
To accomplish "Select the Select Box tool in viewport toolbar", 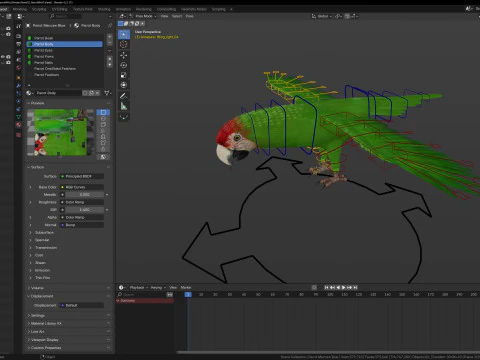I will tap(124, 34).
